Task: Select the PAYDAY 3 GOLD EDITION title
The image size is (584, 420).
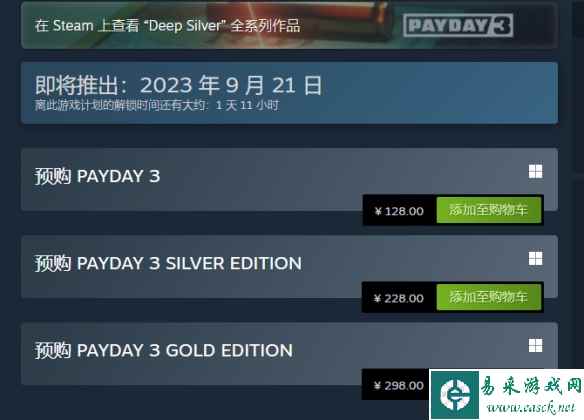Action: pos(164,350)
